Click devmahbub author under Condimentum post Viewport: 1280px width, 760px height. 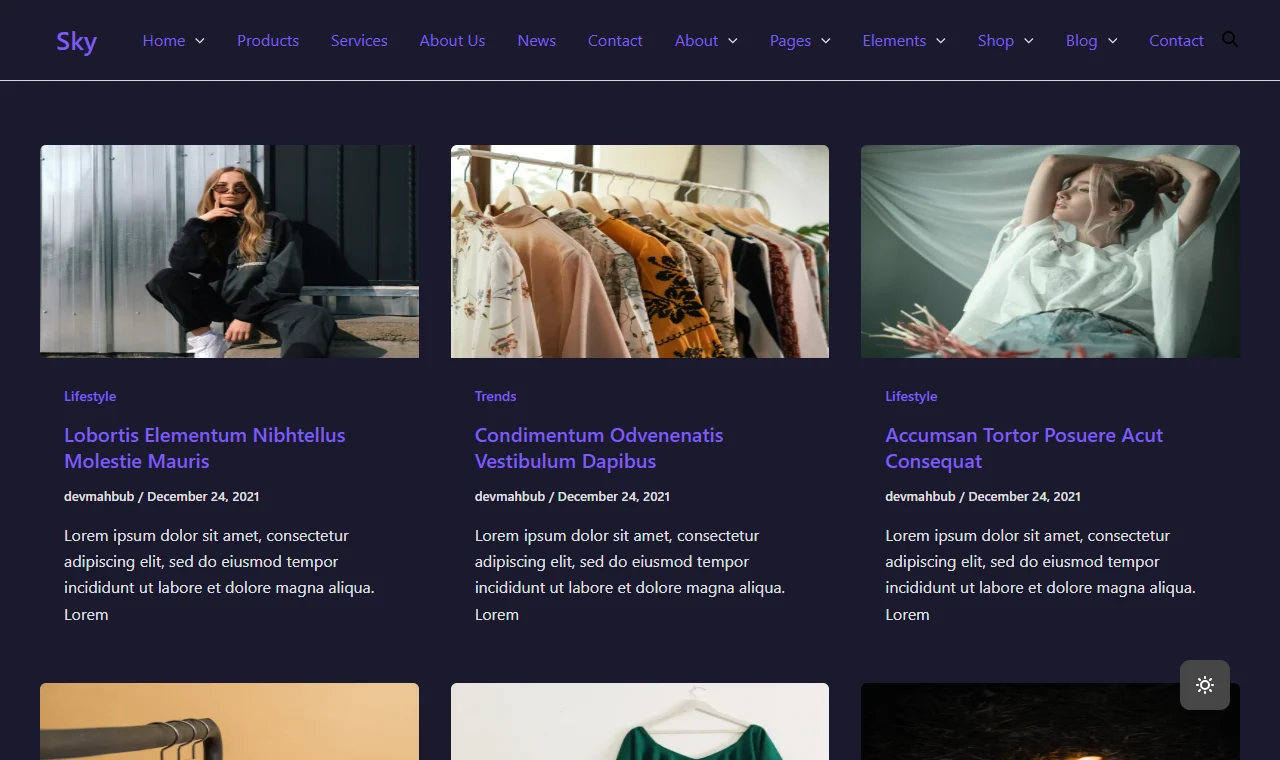(x=510, y=496)
